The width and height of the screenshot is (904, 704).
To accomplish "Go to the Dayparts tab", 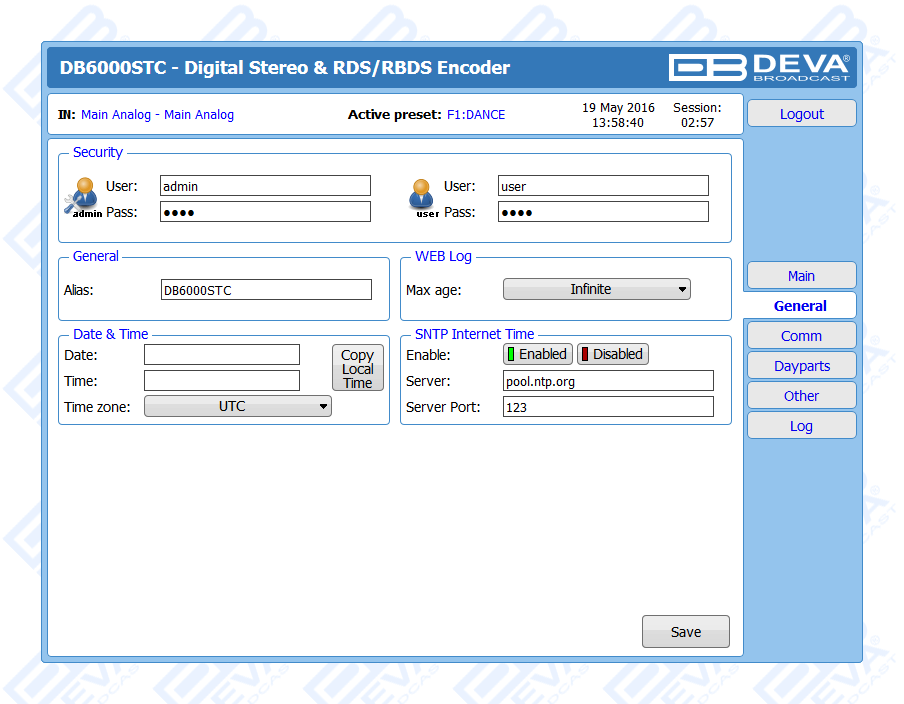I will point(801,366).
